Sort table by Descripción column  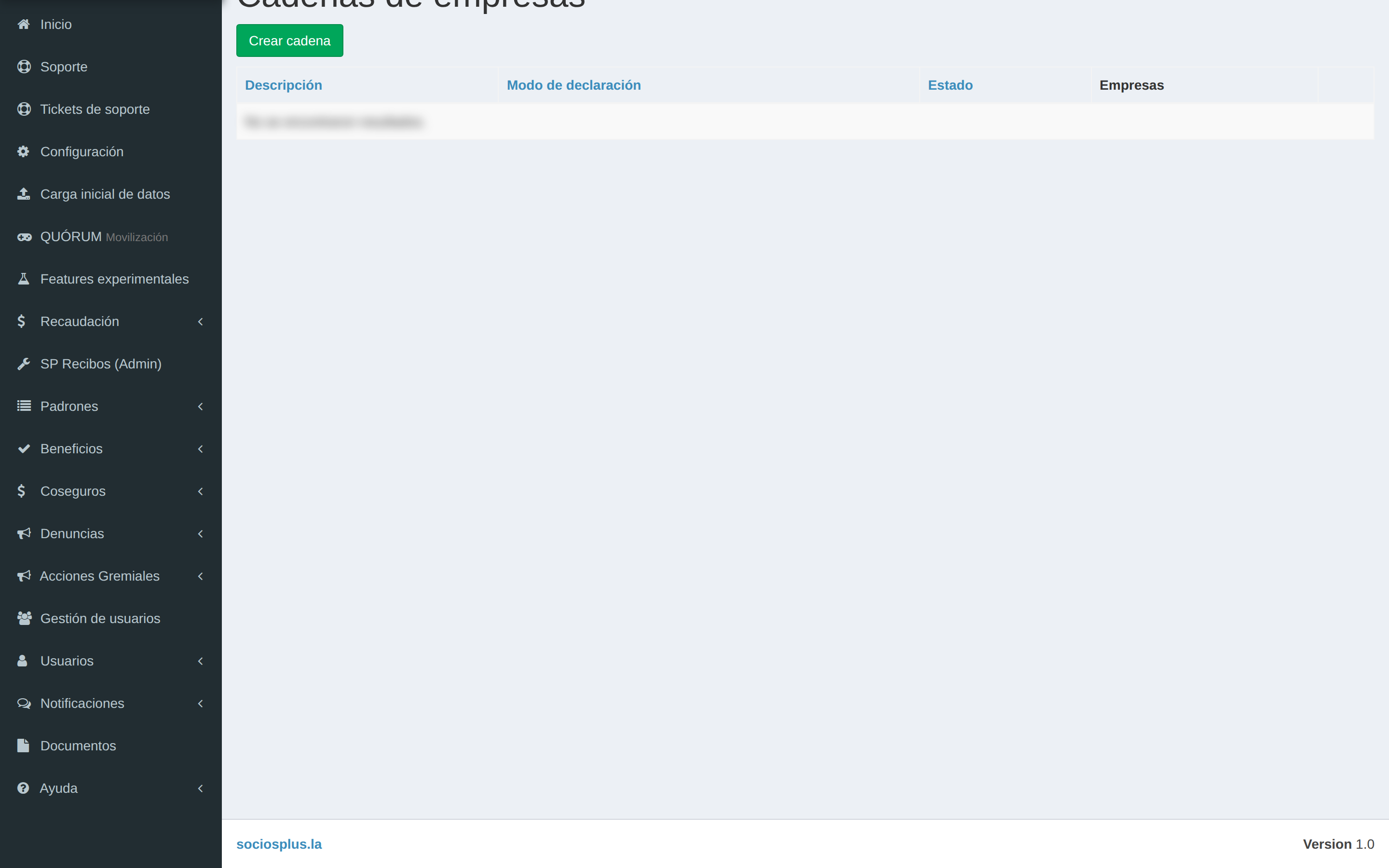(x=284, y=85)
